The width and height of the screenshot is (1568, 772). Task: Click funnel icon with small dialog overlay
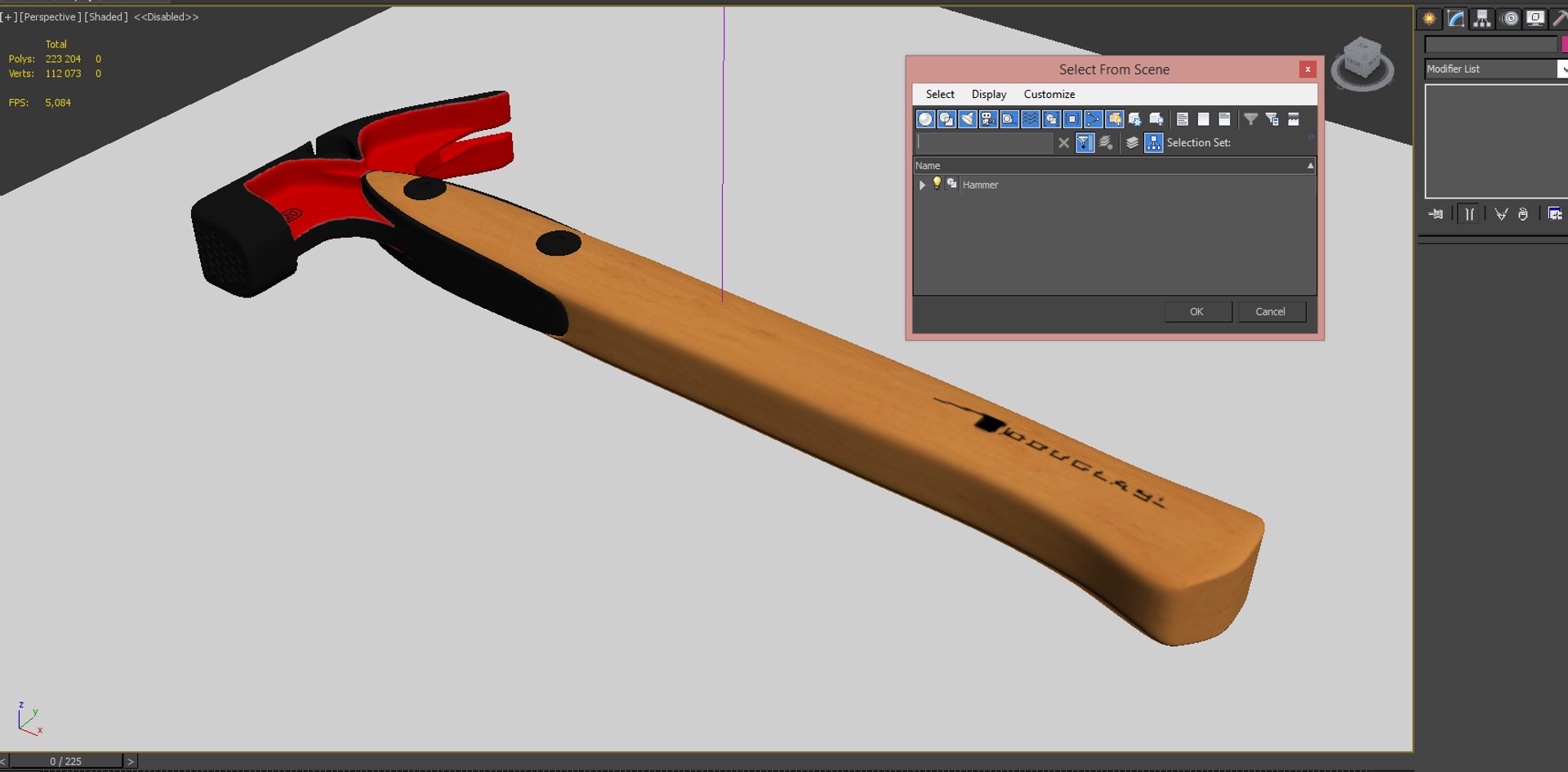tap(1272, 119)
